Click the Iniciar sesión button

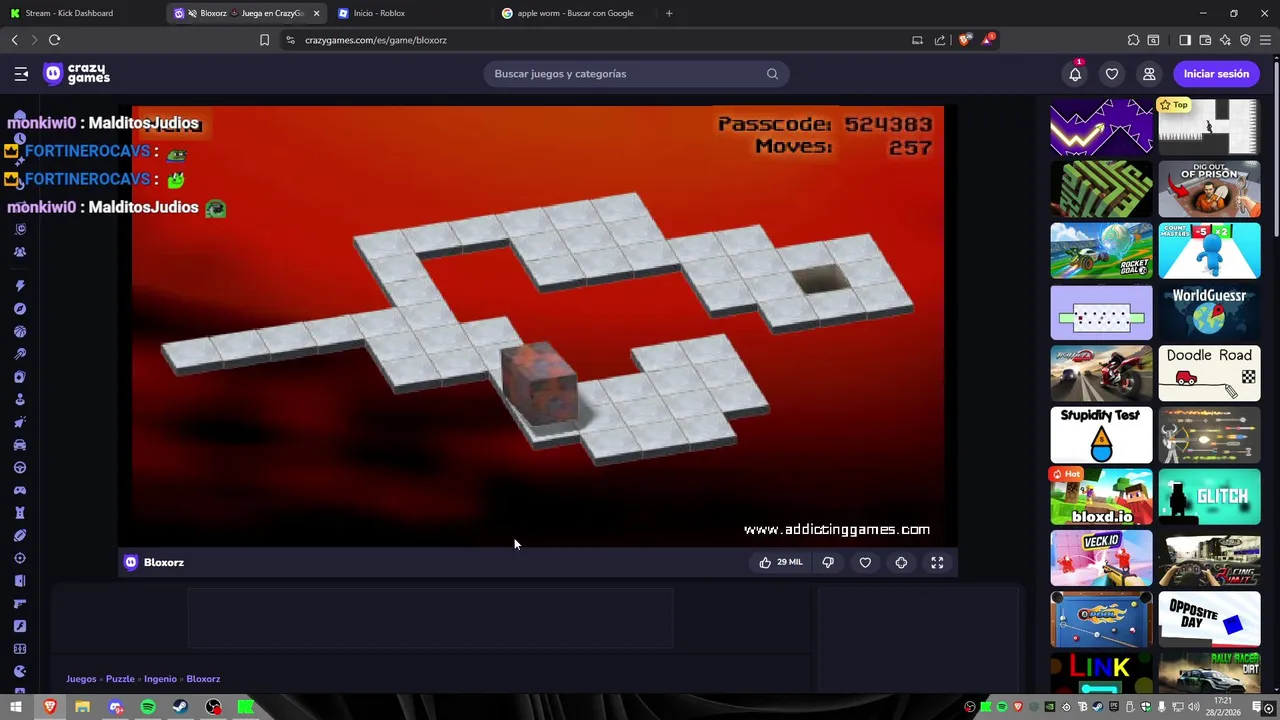(x=1216, y=74)
